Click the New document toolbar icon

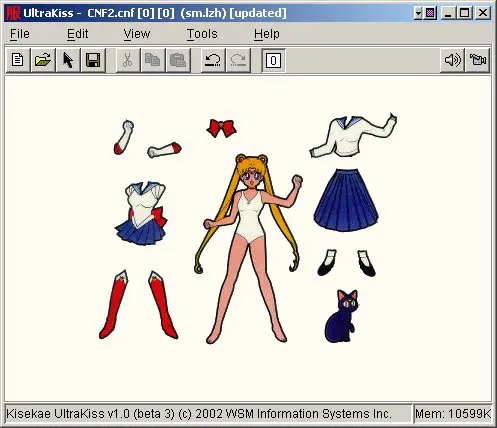pos(18,60)
